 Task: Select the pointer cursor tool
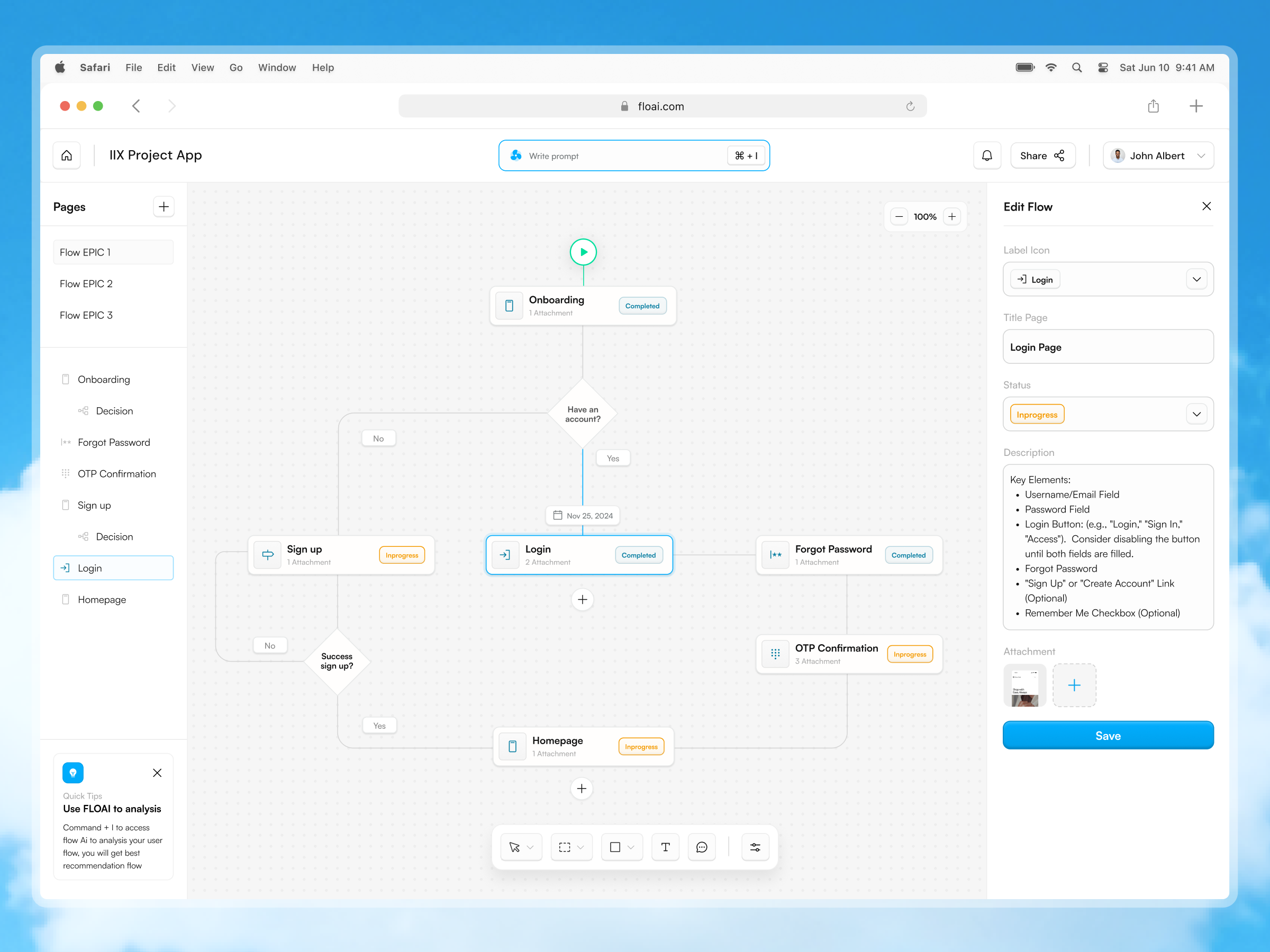coord(514,847)
